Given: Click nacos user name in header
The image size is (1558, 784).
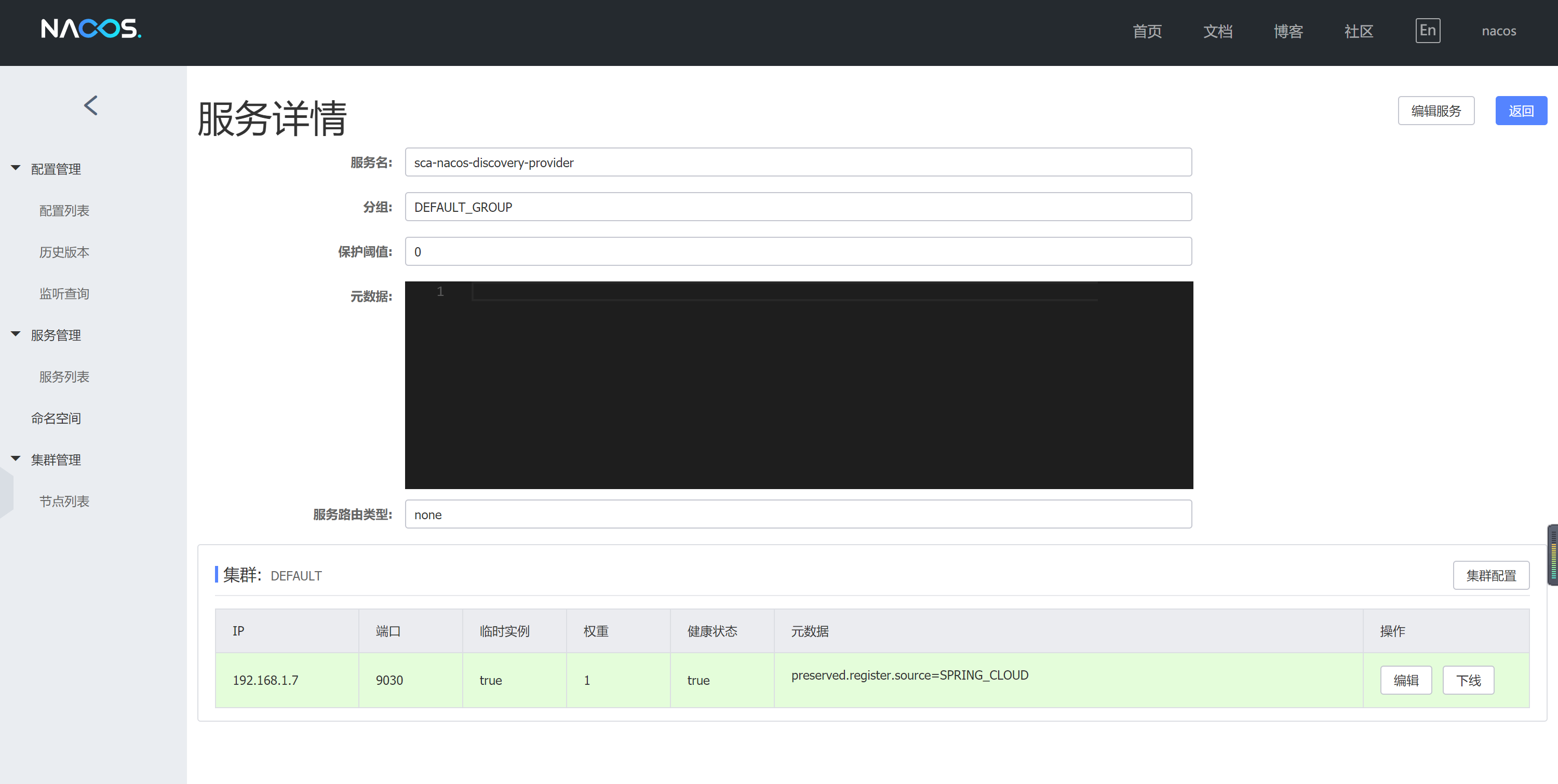Looking at the screenshot, I should (1498, 31).
